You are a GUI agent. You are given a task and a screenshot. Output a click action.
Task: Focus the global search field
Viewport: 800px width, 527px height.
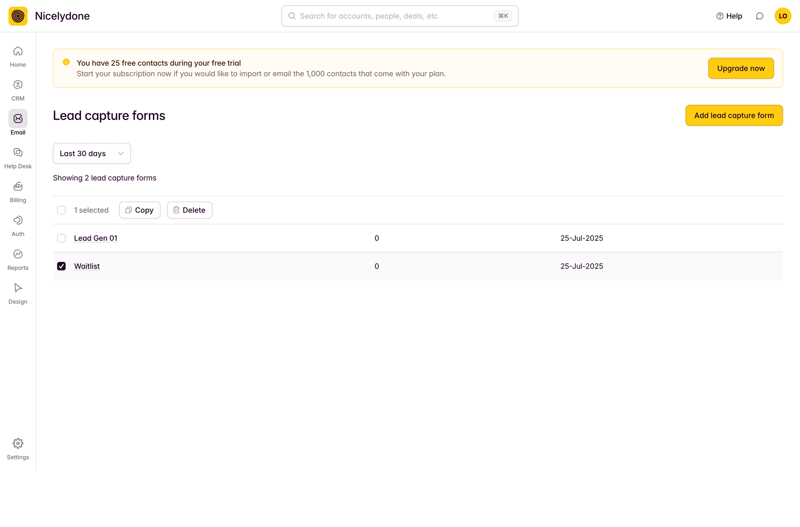pos(399,16)
